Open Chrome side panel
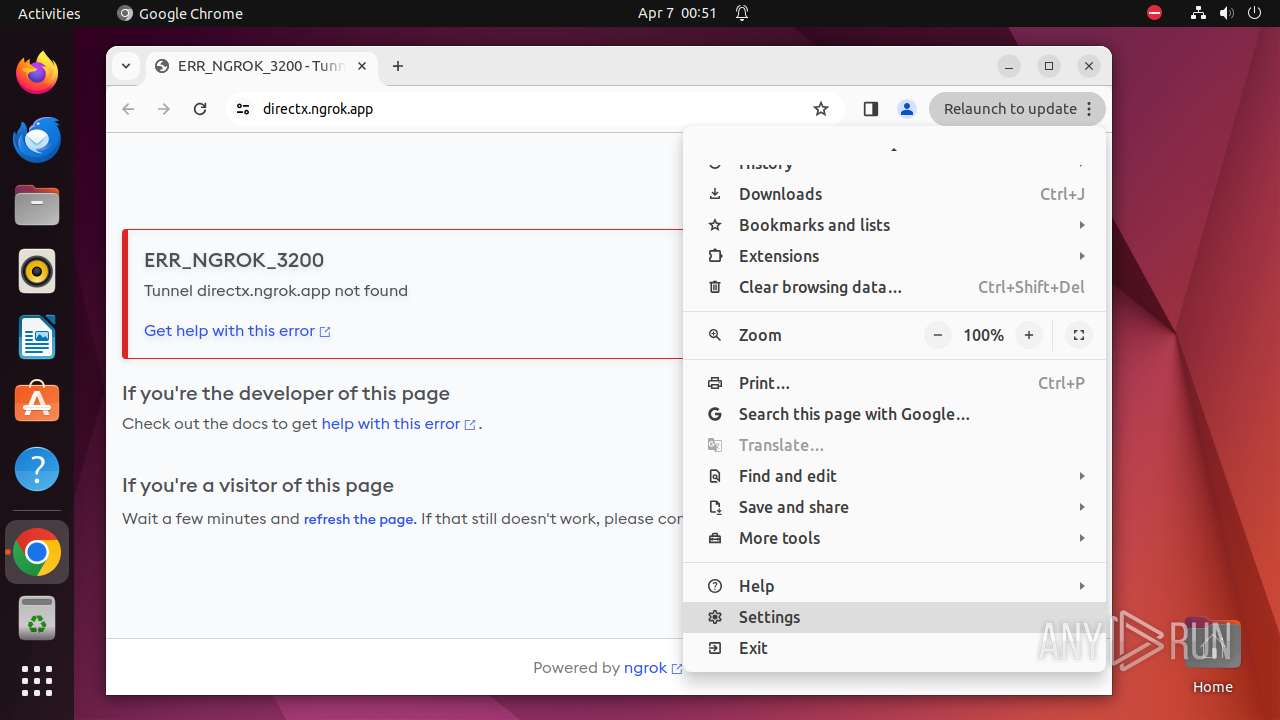 tap(870, 109)
